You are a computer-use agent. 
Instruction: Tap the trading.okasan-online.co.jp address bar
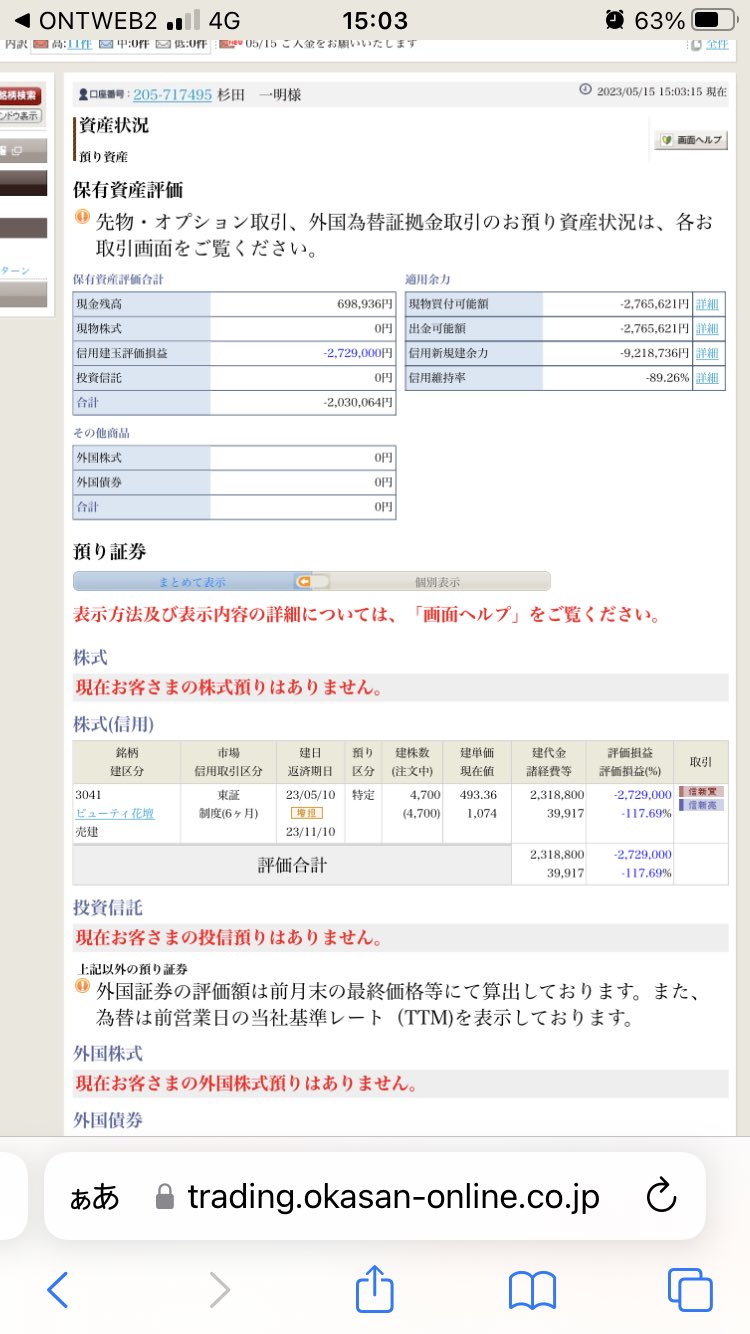pos(392,1197)
